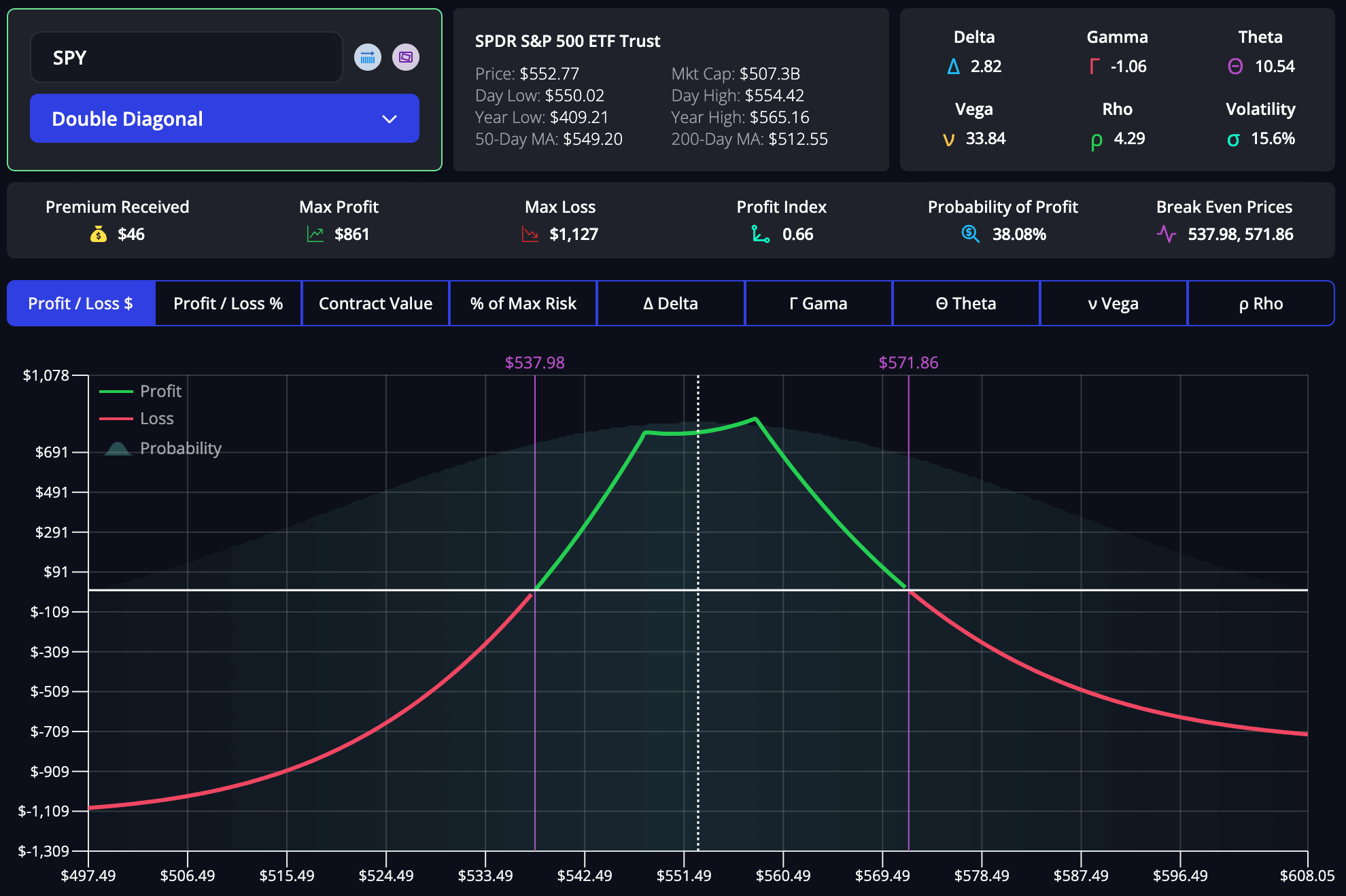Select the % of Max Risk tab
The width and height of the screenshot is (1346, 896).
(523, 303)
